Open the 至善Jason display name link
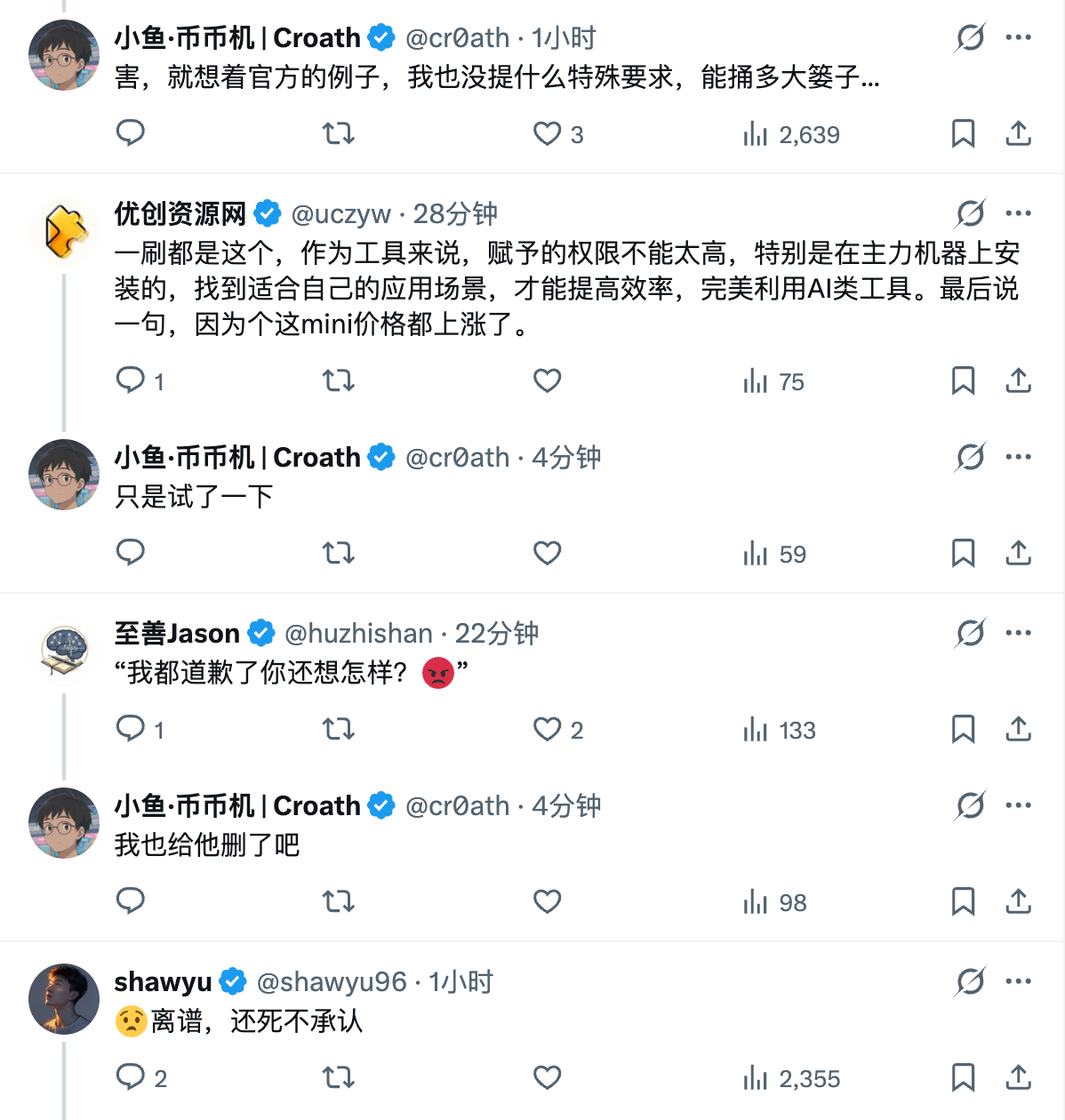The width and height of the screenshot is (1065, 1120). click(177, 633)
